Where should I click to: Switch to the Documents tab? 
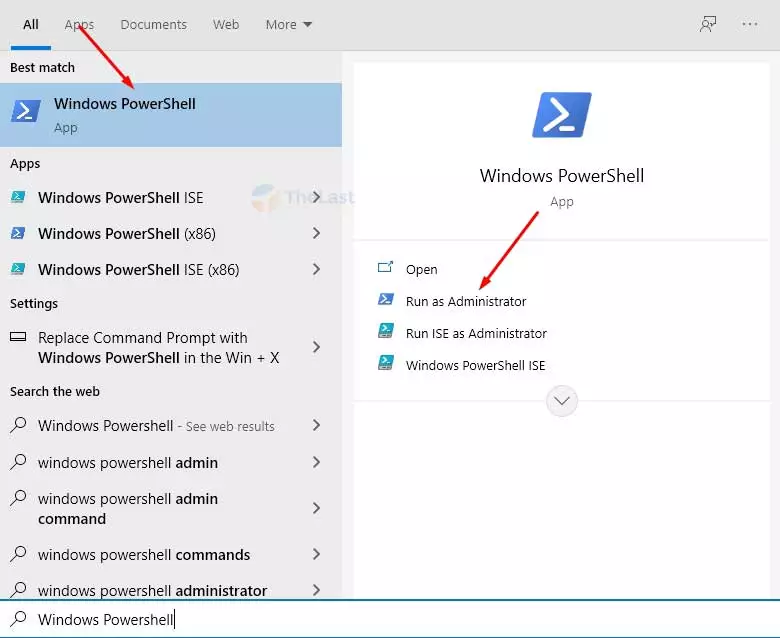click(x=153, y=24)
